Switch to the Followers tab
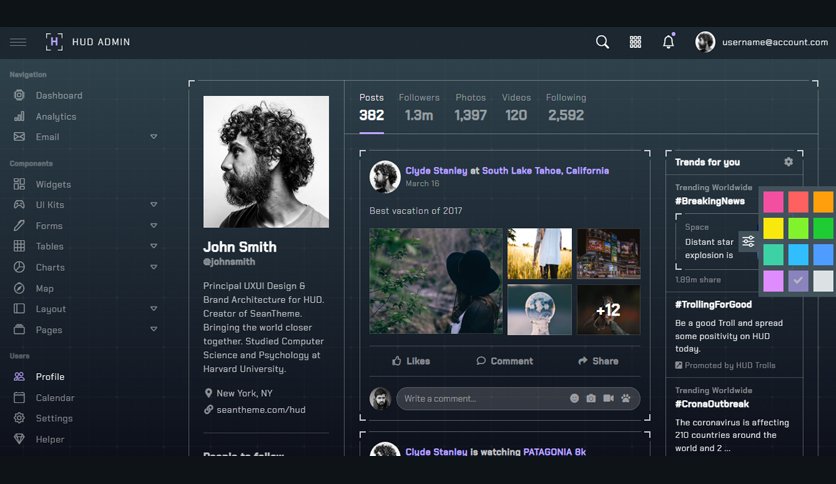Viewport: 836px width, 484px height. [x=419, y=107]
